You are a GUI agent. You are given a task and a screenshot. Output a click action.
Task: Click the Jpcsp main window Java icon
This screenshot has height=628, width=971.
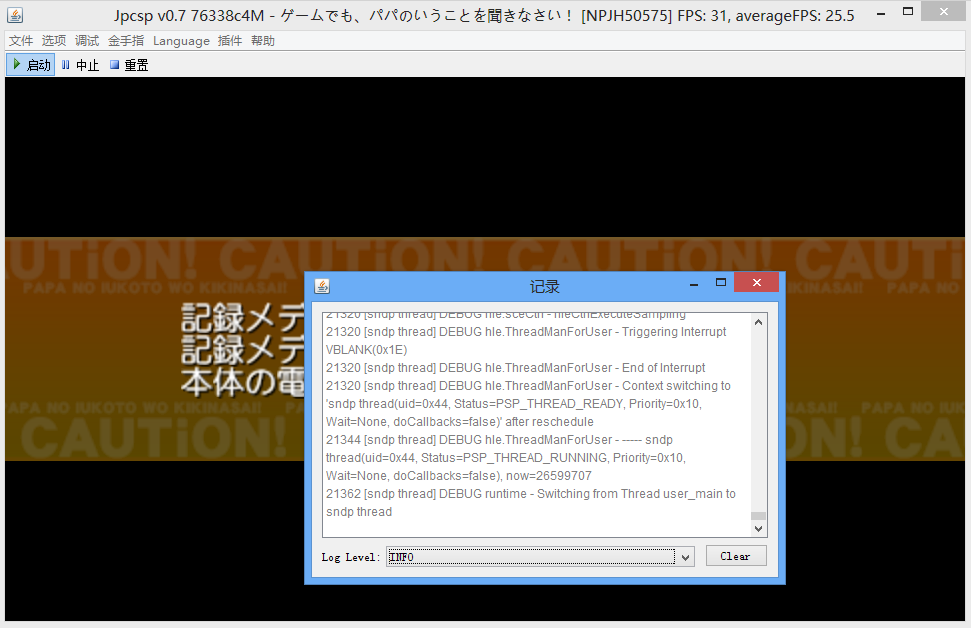pos(15,14)
